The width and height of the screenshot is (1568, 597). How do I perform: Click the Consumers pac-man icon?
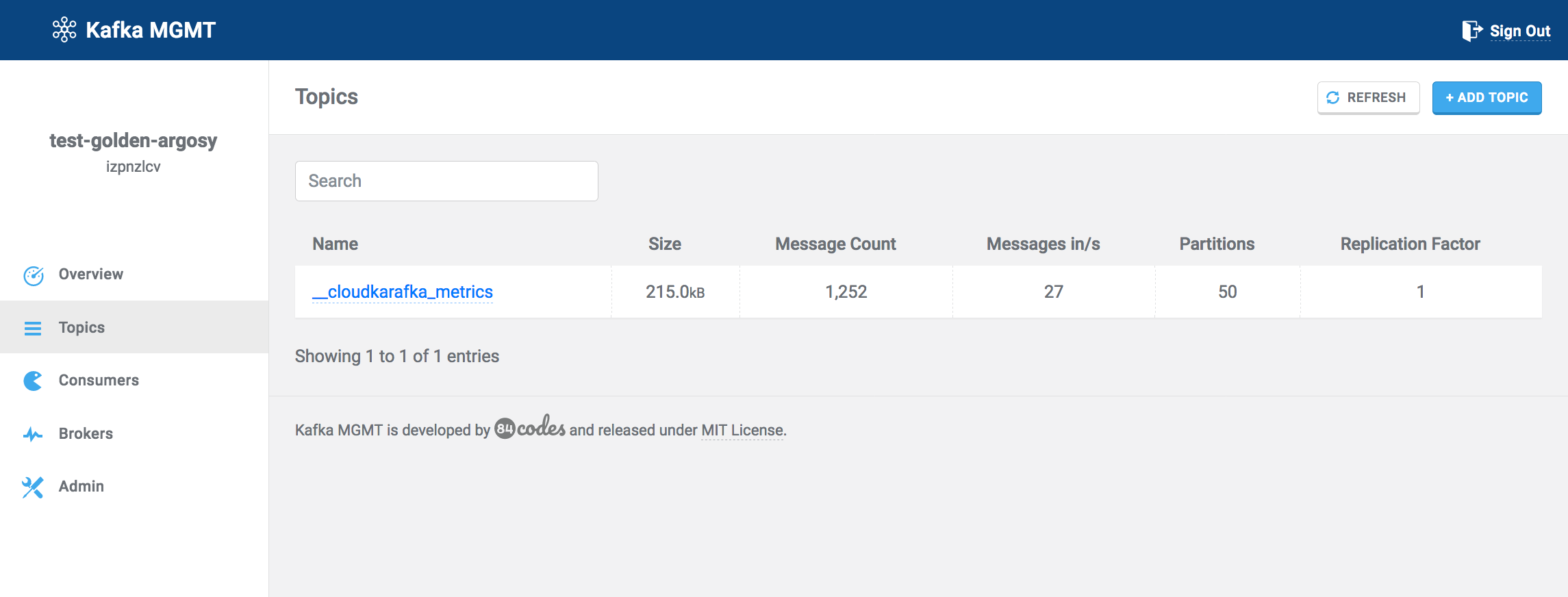click(x=33, y=381)
